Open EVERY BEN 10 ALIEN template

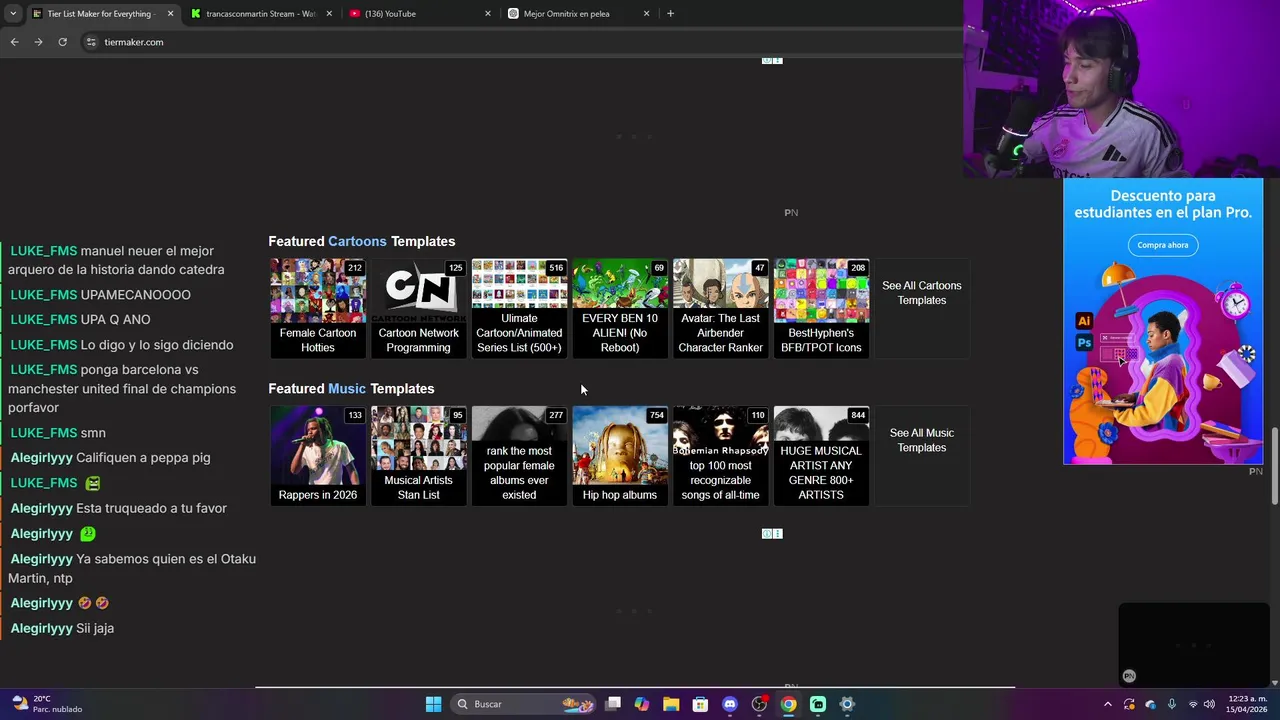(x=620, y=308)
